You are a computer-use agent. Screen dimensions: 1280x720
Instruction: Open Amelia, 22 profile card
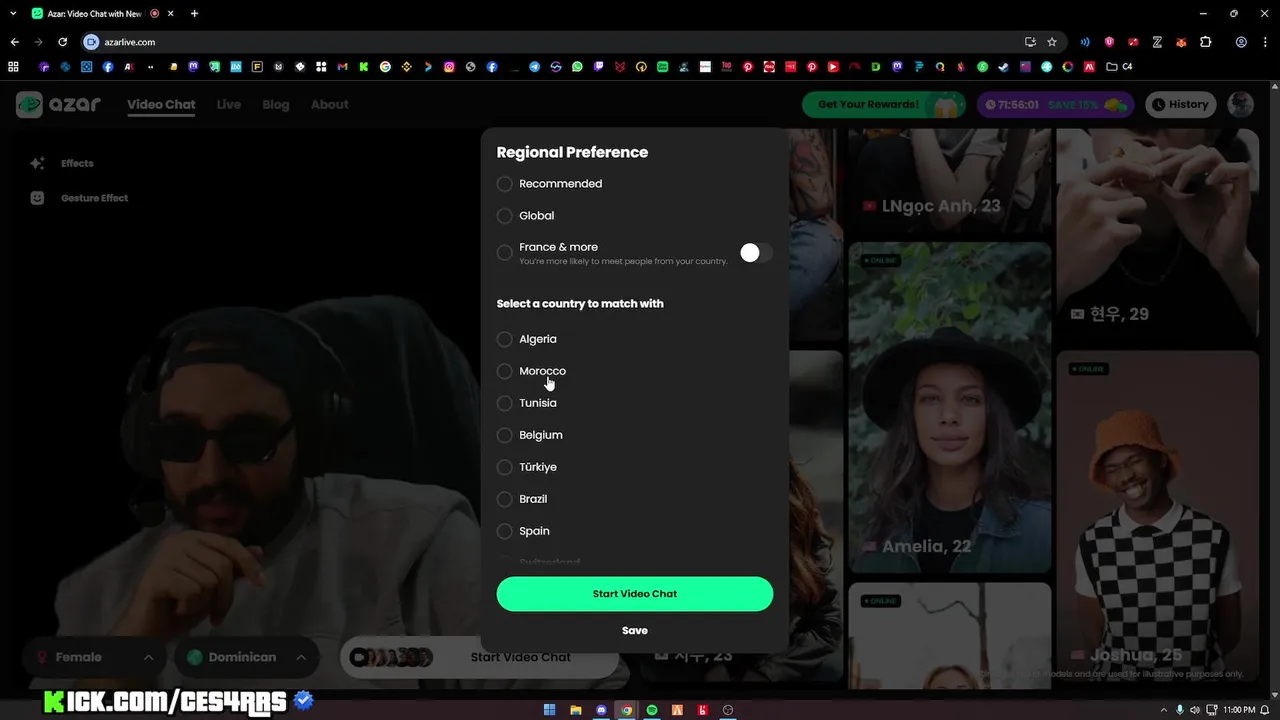coord(949,407)
